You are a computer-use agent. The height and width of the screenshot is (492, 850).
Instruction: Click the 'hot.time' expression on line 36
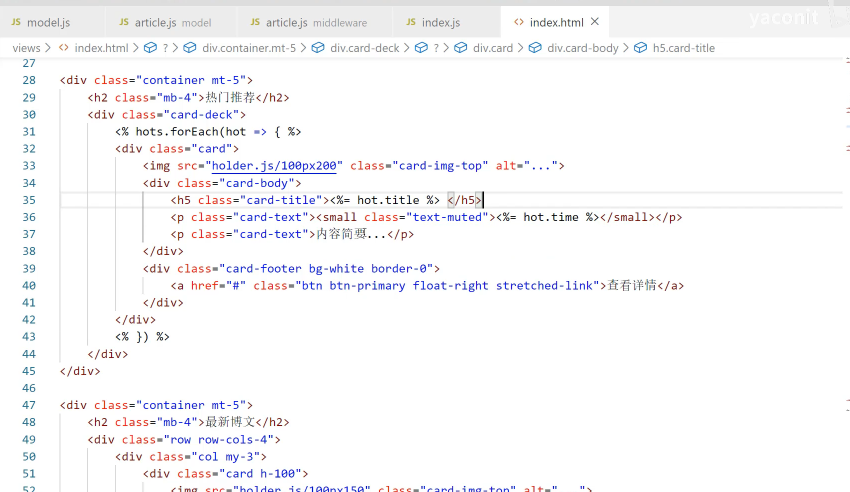pos(551,217)
